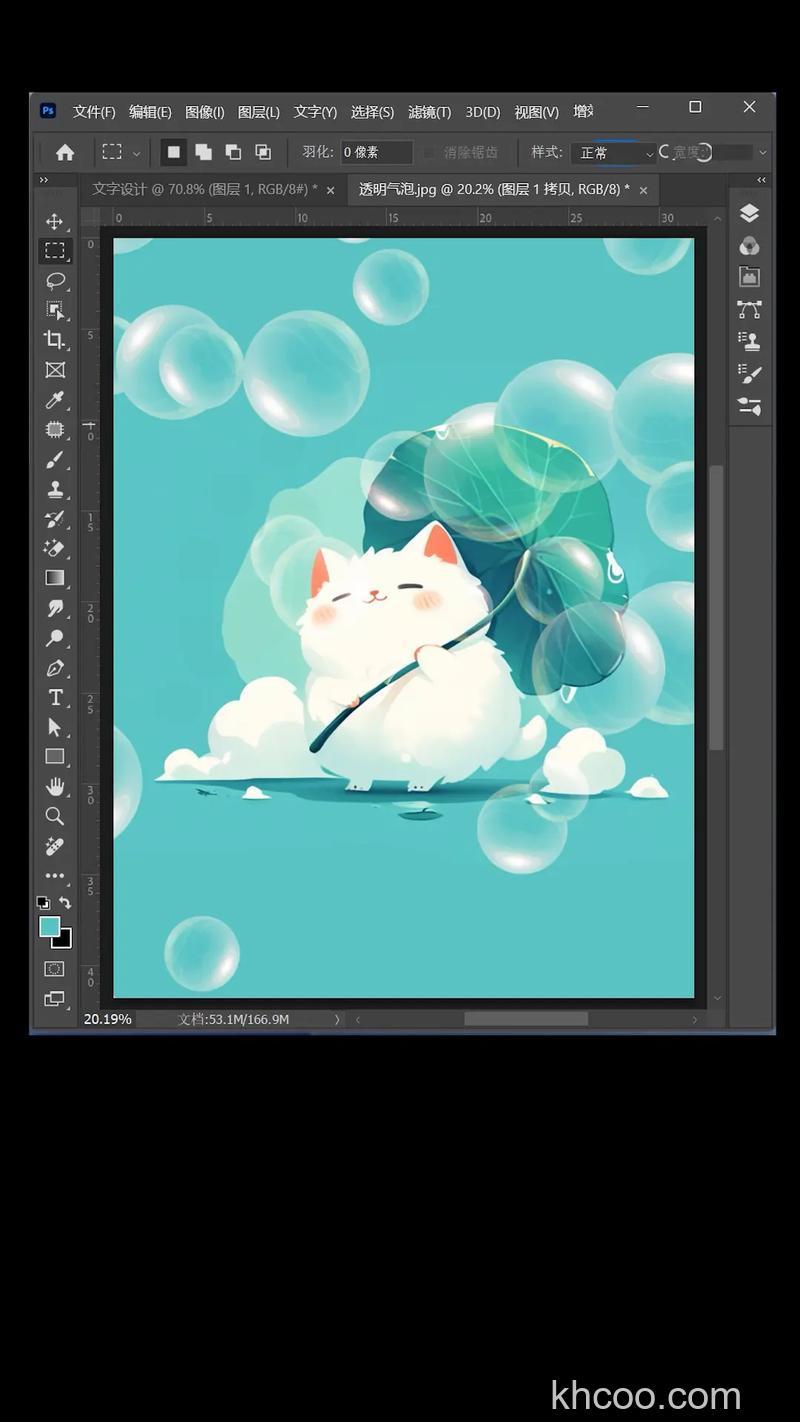
Task: Click the Home button in options bar
Action: pyautogui.click(x=65, y=152)
